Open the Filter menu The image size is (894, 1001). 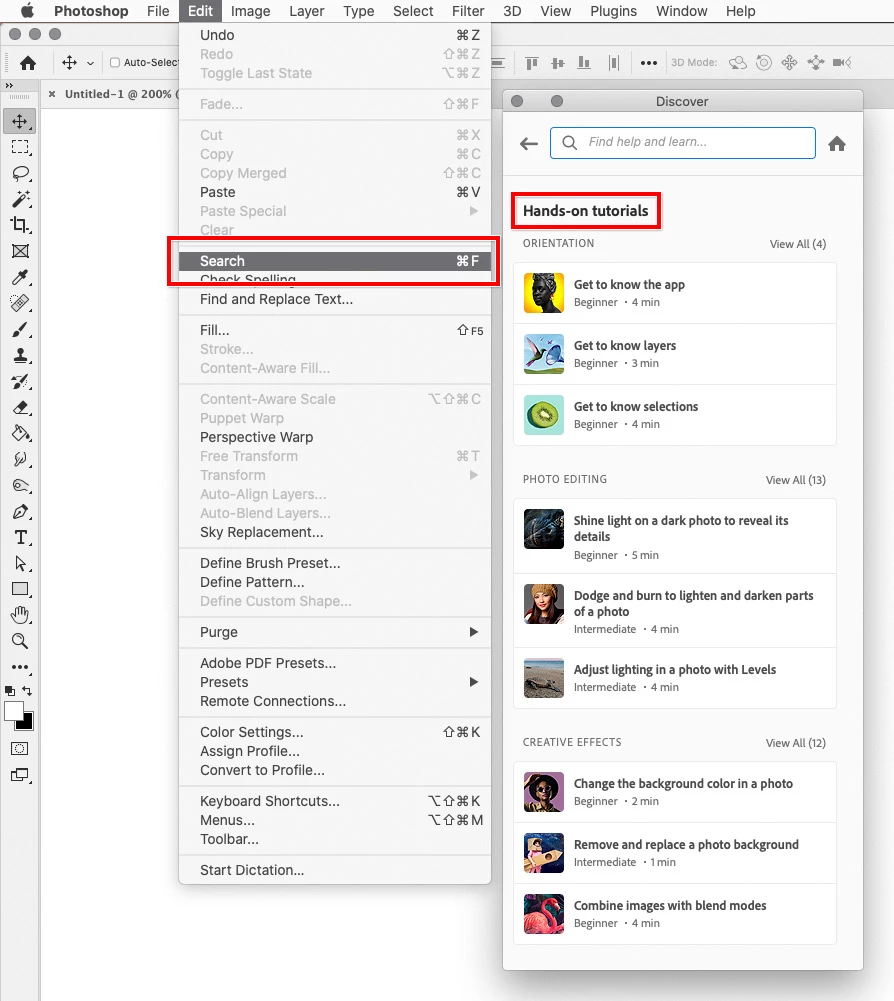click(468, 11)
